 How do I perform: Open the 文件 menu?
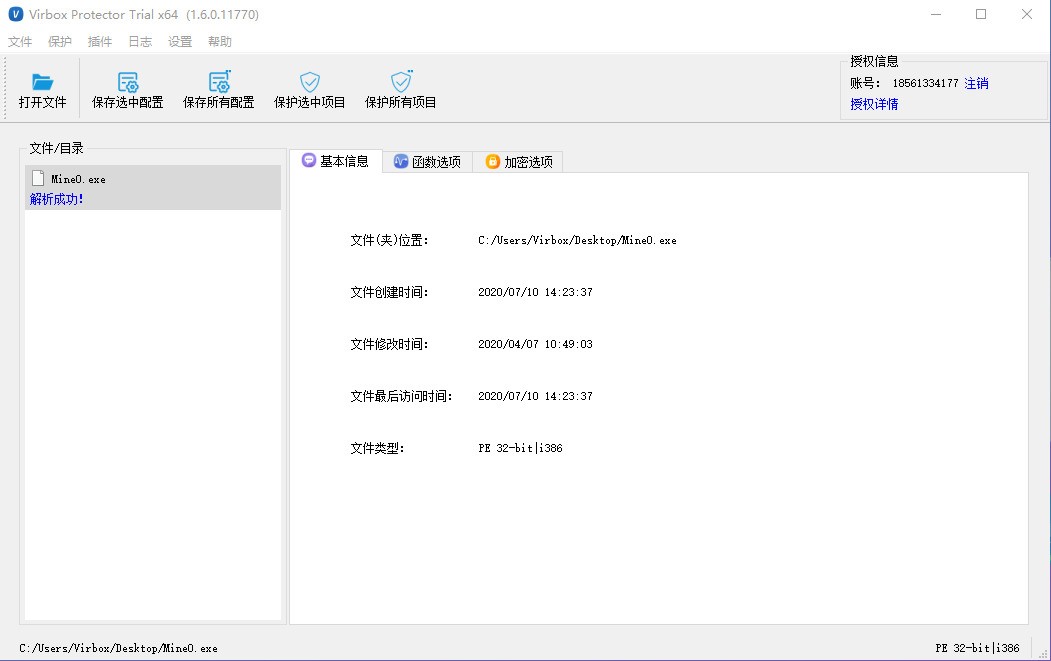20,41
